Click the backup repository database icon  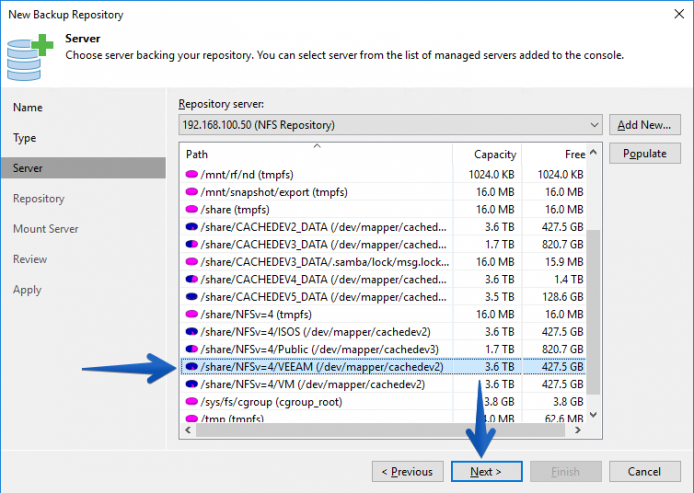tap(29, 58)
